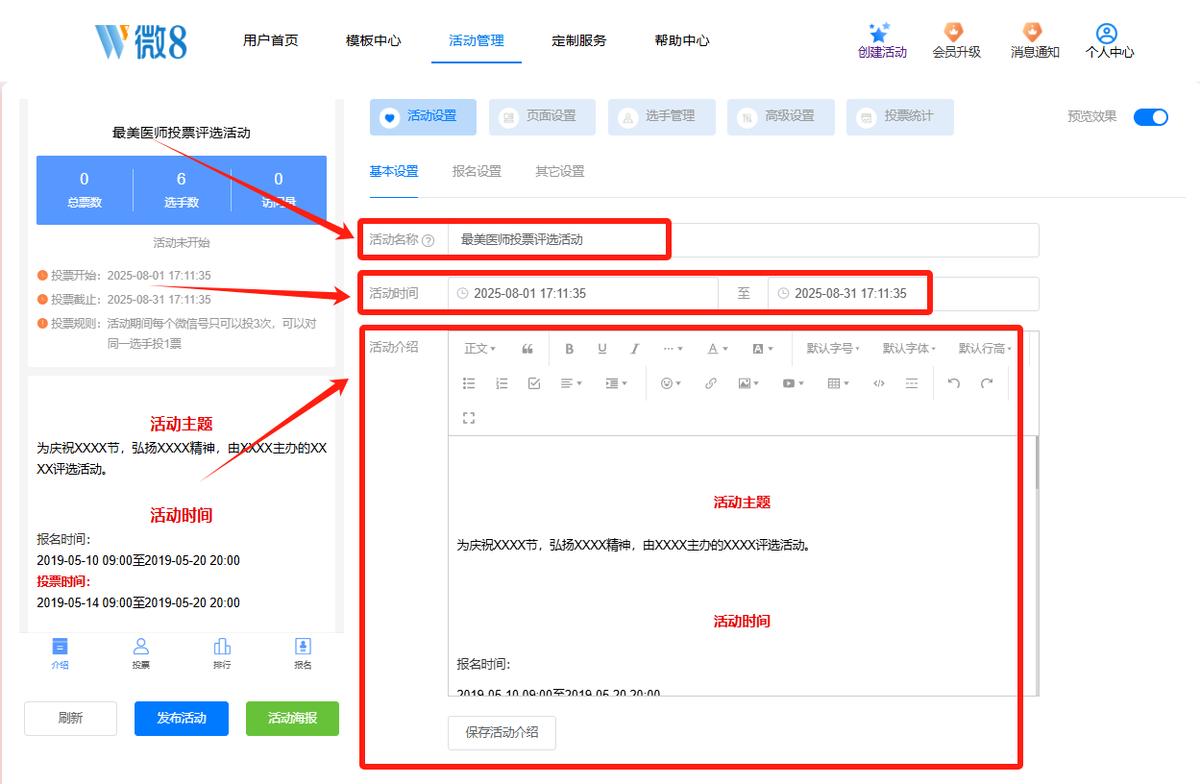Switch to the 页面设置 tab
The image size is (1200, 784).
click(x=542, y=116)
